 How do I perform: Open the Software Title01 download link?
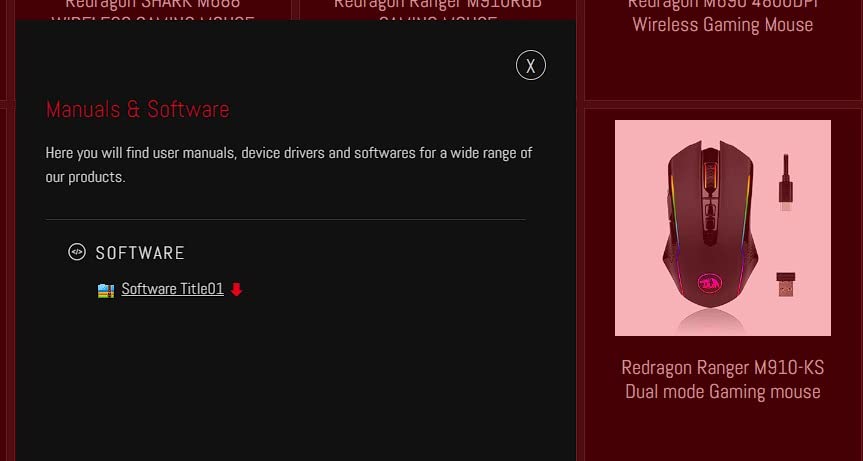(172, 289)
